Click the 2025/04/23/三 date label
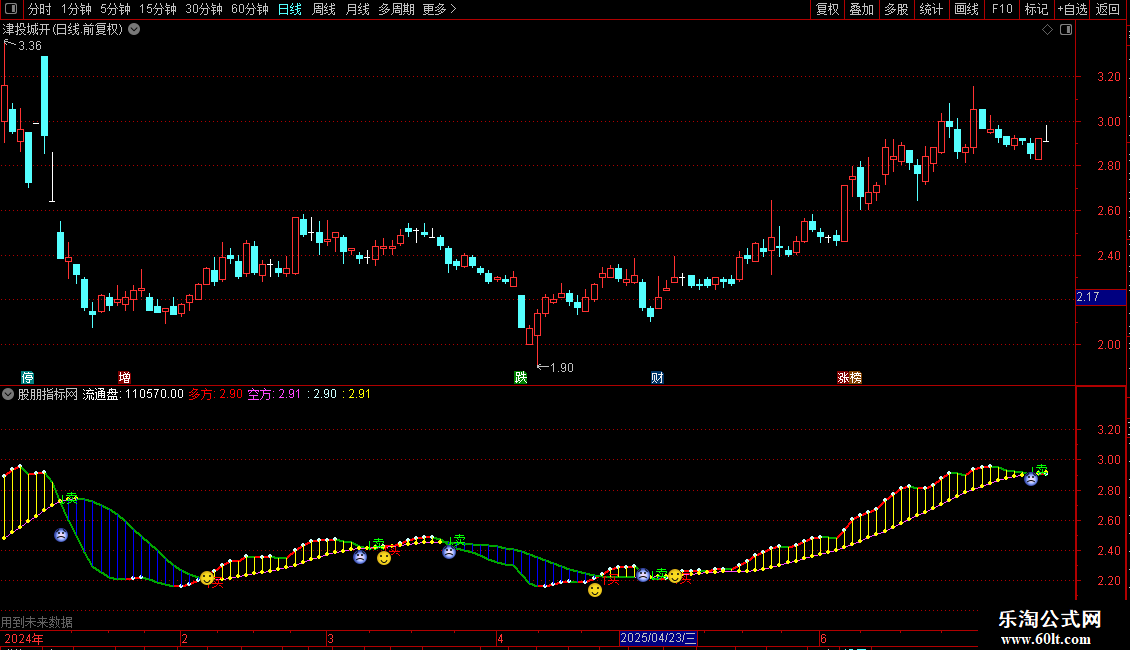 click(x=658, y=638)
